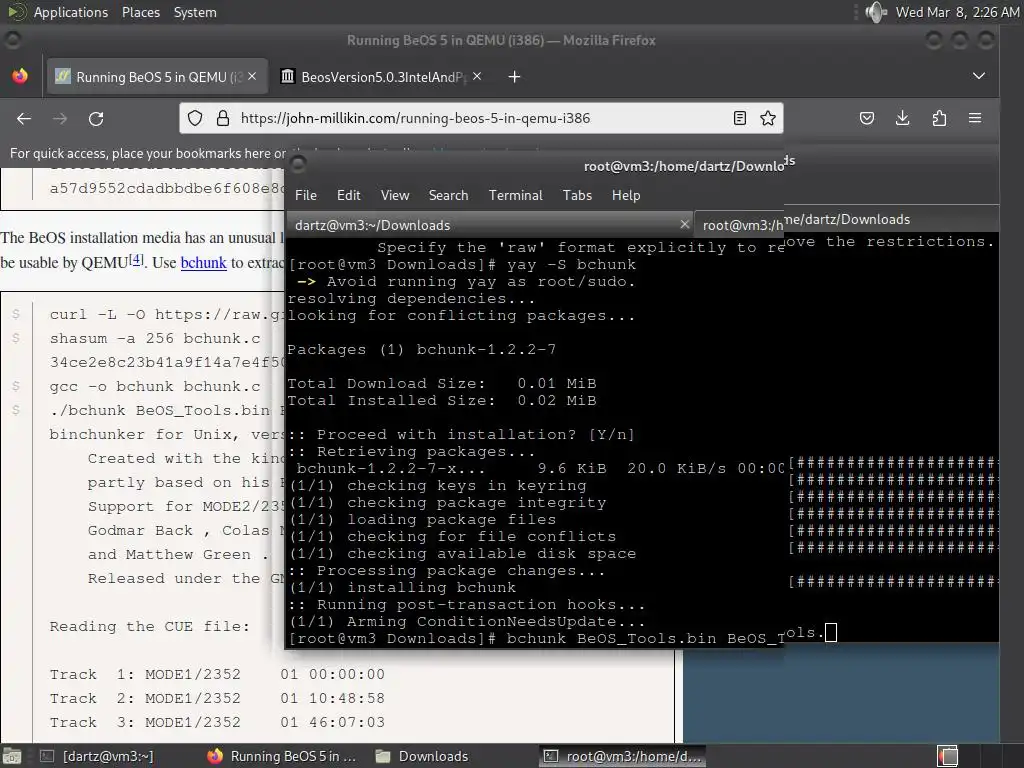The width and height of the screenshot is (1024, 768).
Task: Click show desktop icon in bottom panel
Action: coord(12,756)
